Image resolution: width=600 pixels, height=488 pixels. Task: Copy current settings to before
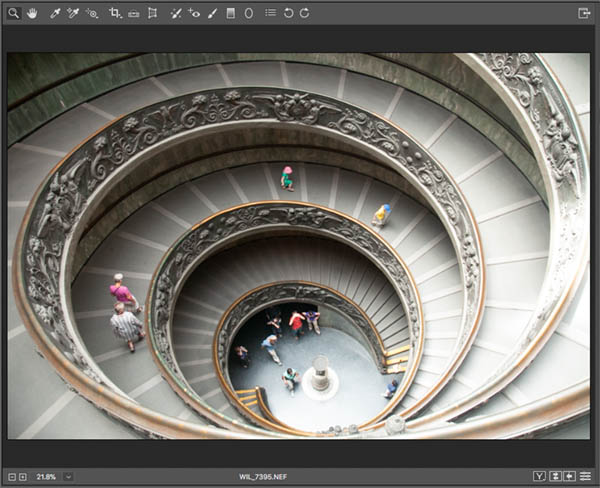tap(570, 476)
